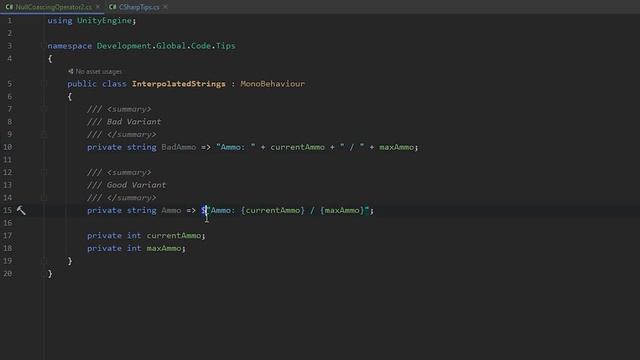
Task: Click Development in the namespace declaration
Action: [124, 46]
